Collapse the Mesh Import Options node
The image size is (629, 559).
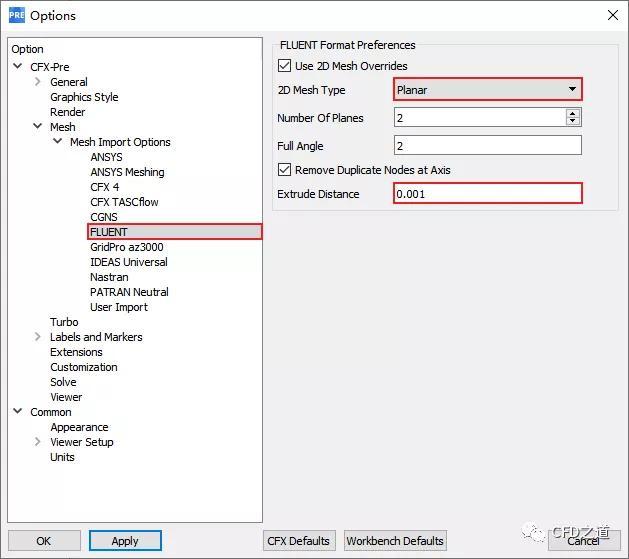point(58,141)
